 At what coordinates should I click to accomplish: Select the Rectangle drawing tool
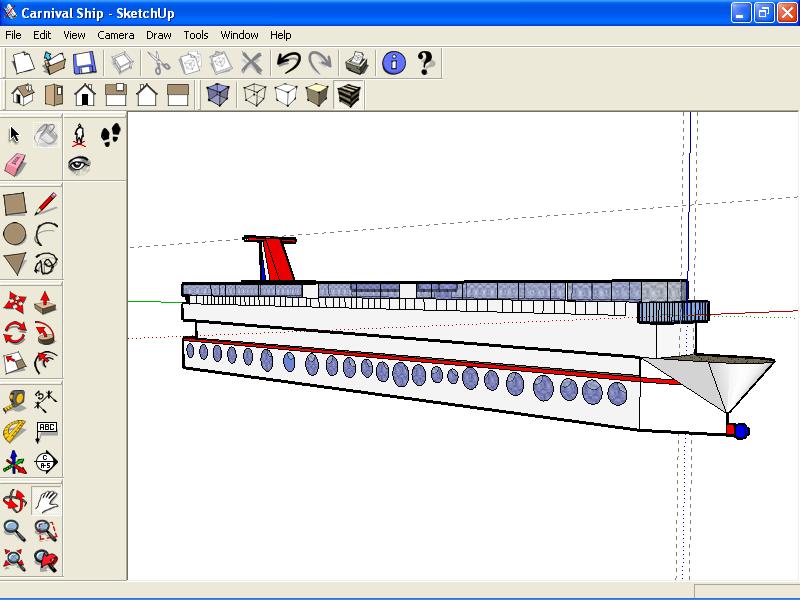pyautogui.click(x=15, y=204)
